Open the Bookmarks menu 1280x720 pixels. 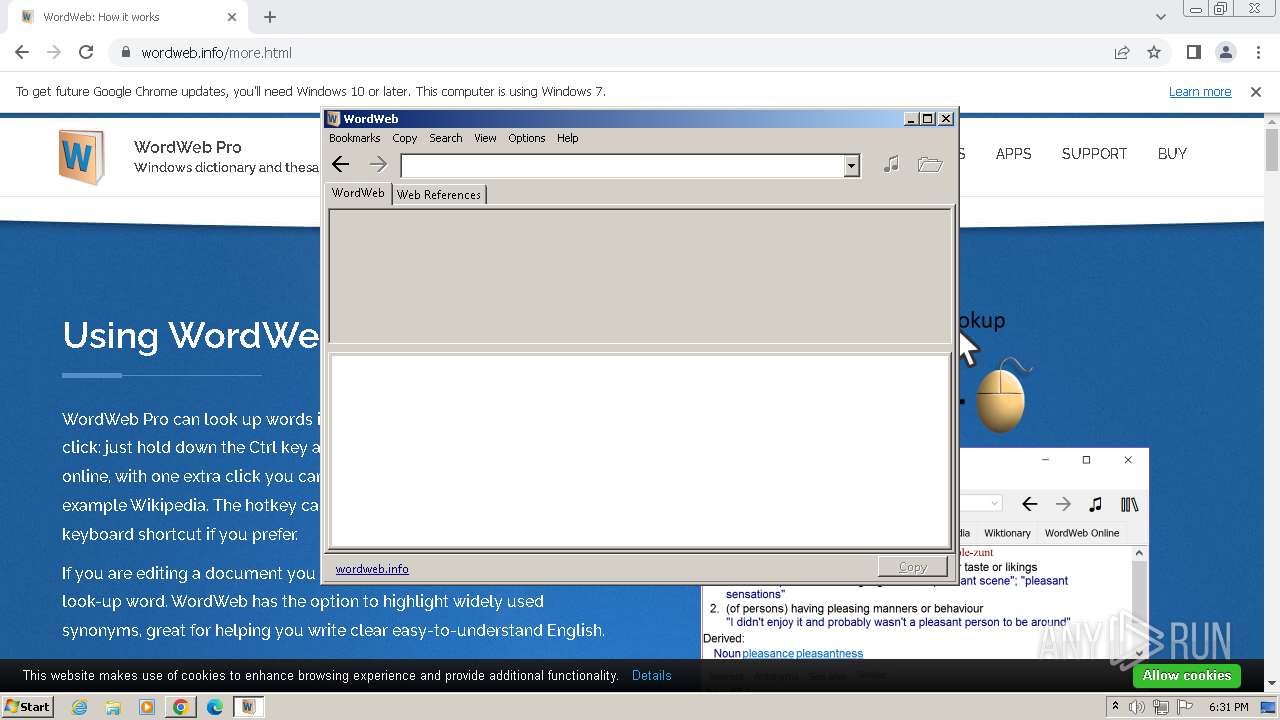355,138
